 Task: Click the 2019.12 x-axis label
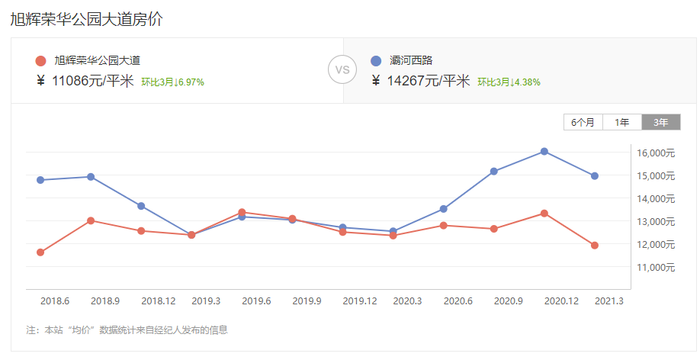[360, 301]
